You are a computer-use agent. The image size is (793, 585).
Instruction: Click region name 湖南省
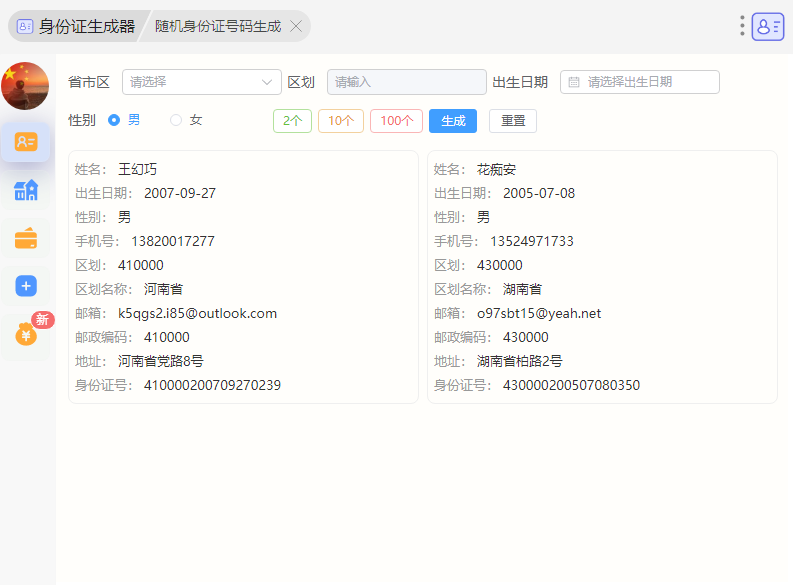coord(522,289)
